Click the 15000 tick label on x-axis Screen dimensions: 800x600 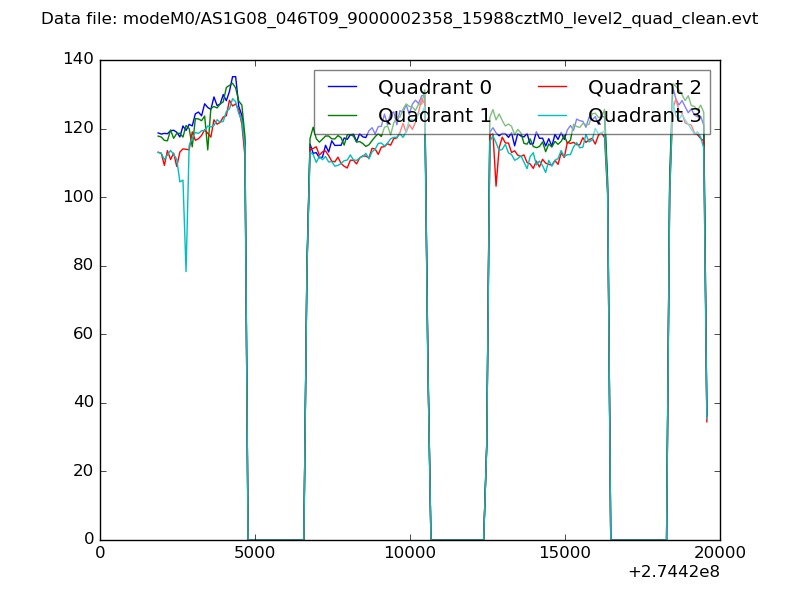(565, 553)
